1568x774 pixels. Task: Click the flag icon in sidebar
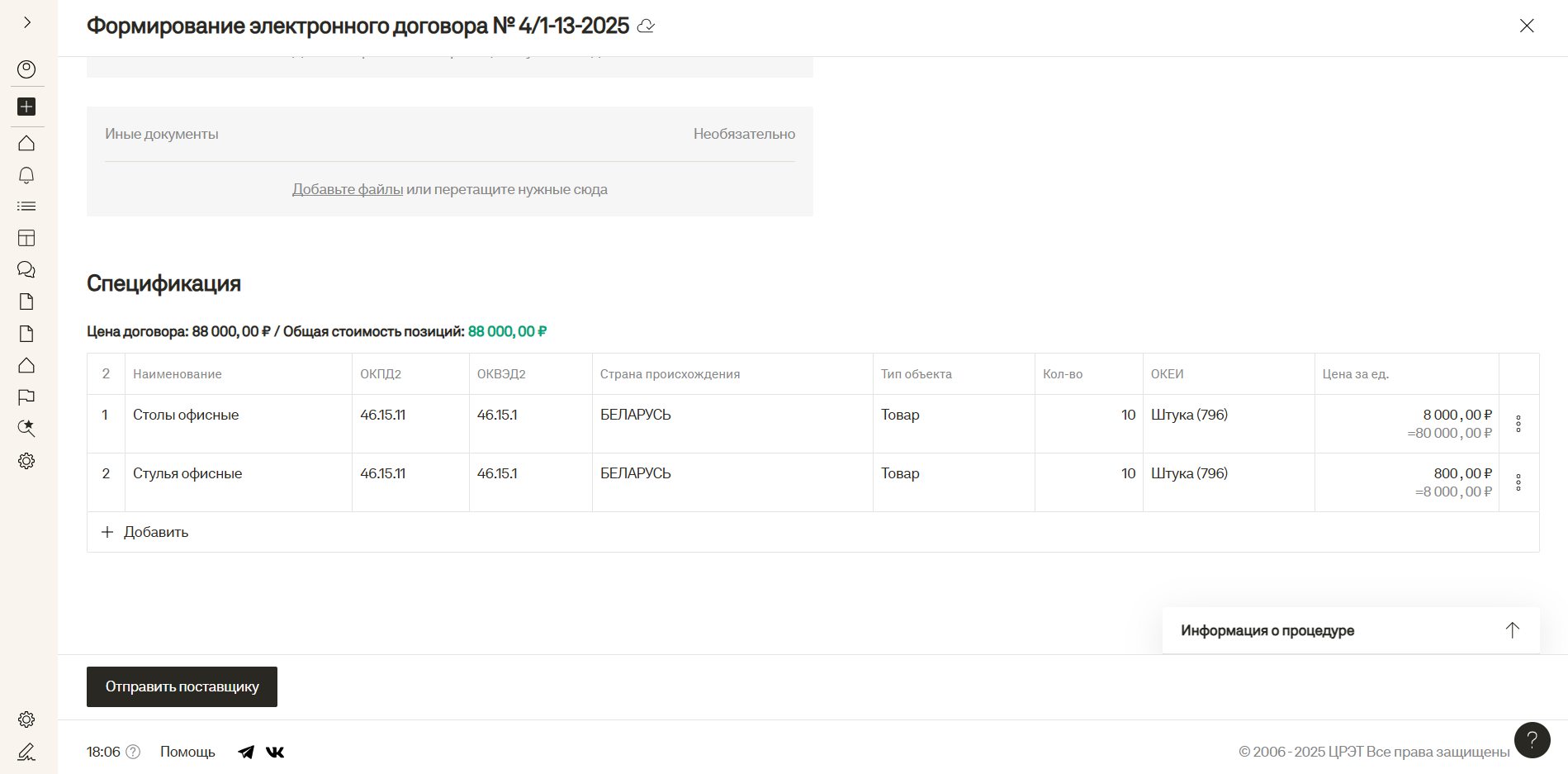click(26, 397)
